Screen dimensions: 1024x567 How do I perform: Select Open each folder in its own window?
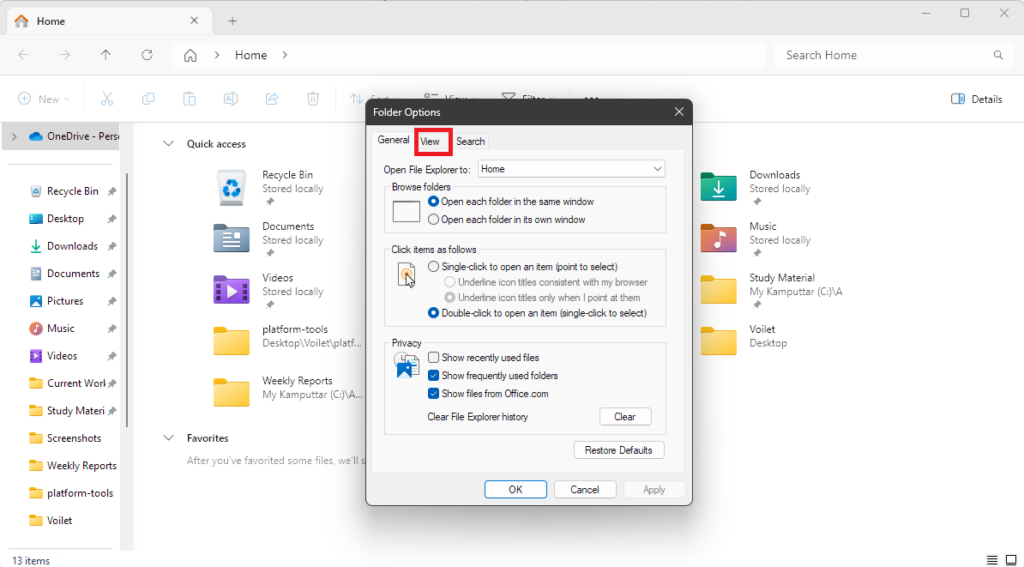434,220
